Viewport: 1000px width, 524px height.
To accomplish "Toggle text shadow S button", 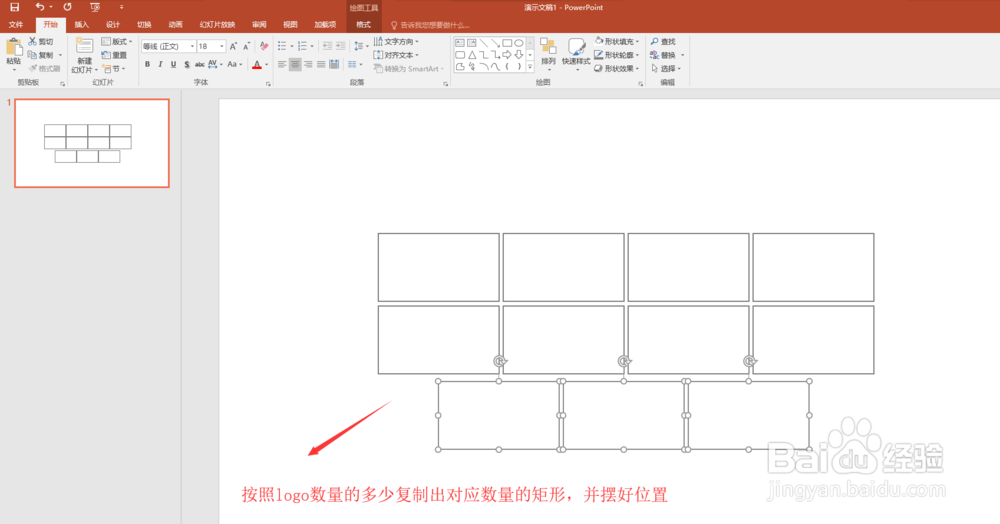I will click(187, 64).
